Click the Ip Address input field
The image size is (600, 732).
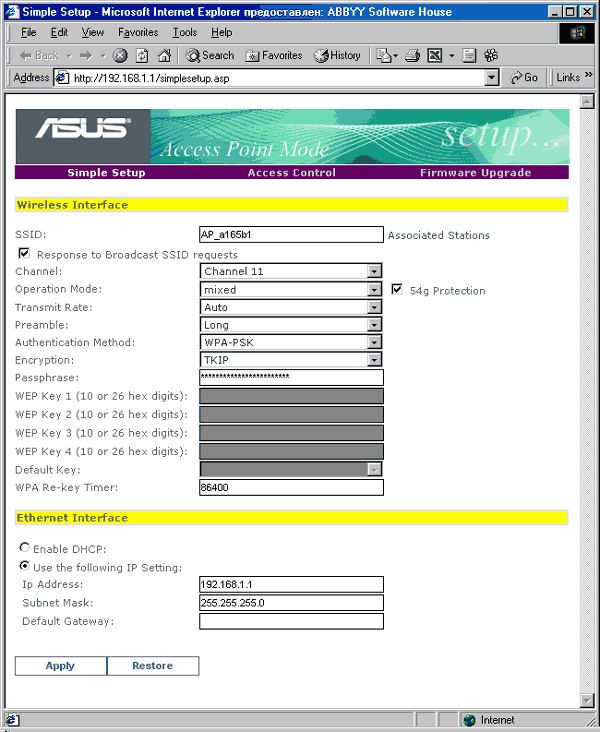[x=291, y=584]
